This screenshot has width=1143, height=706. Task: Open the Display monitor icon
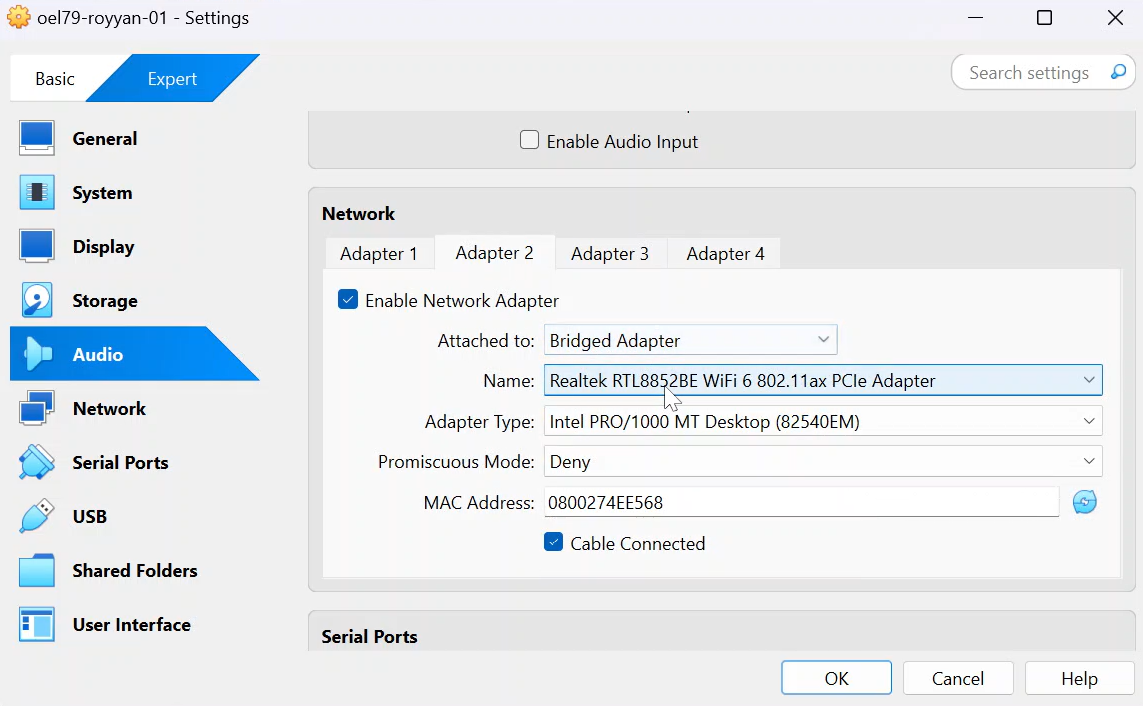[x=37, y=247]
